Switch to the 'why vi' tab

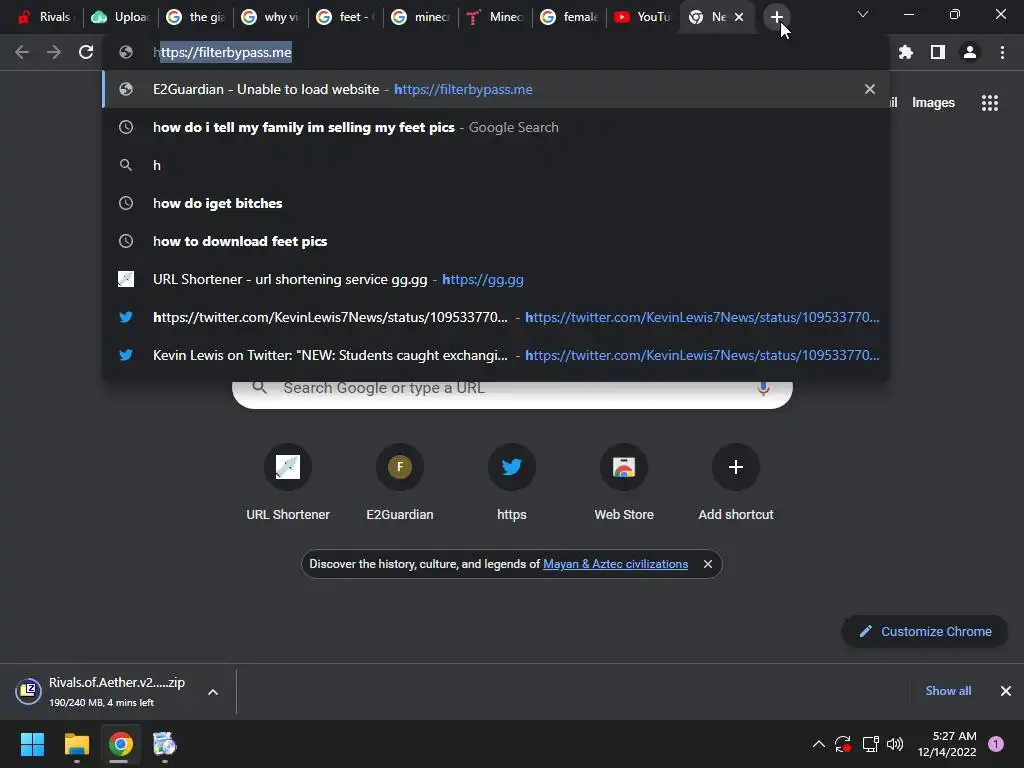click(270, 17)
